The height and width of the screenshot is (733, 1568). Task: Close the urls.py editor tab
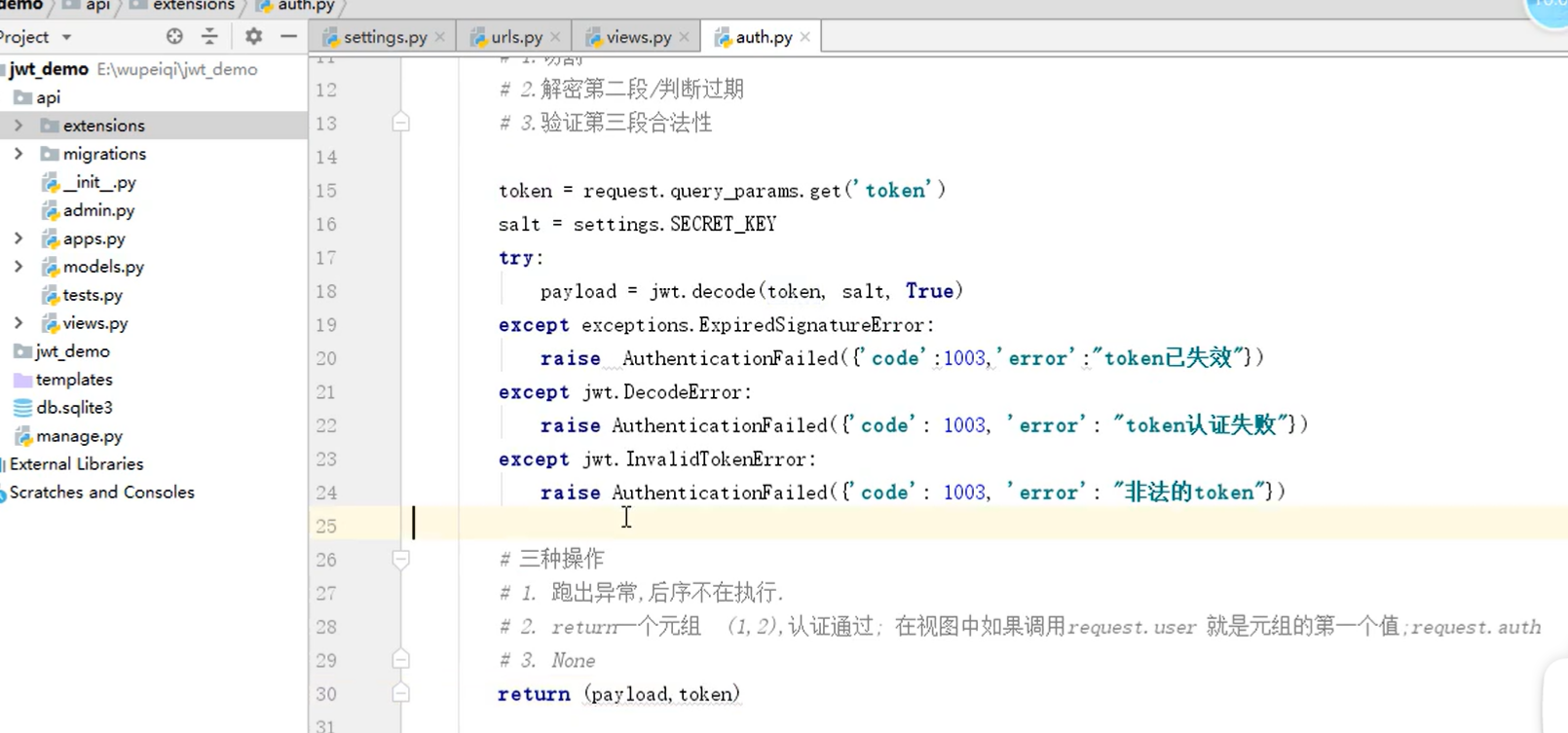click(x=555, y=37)
